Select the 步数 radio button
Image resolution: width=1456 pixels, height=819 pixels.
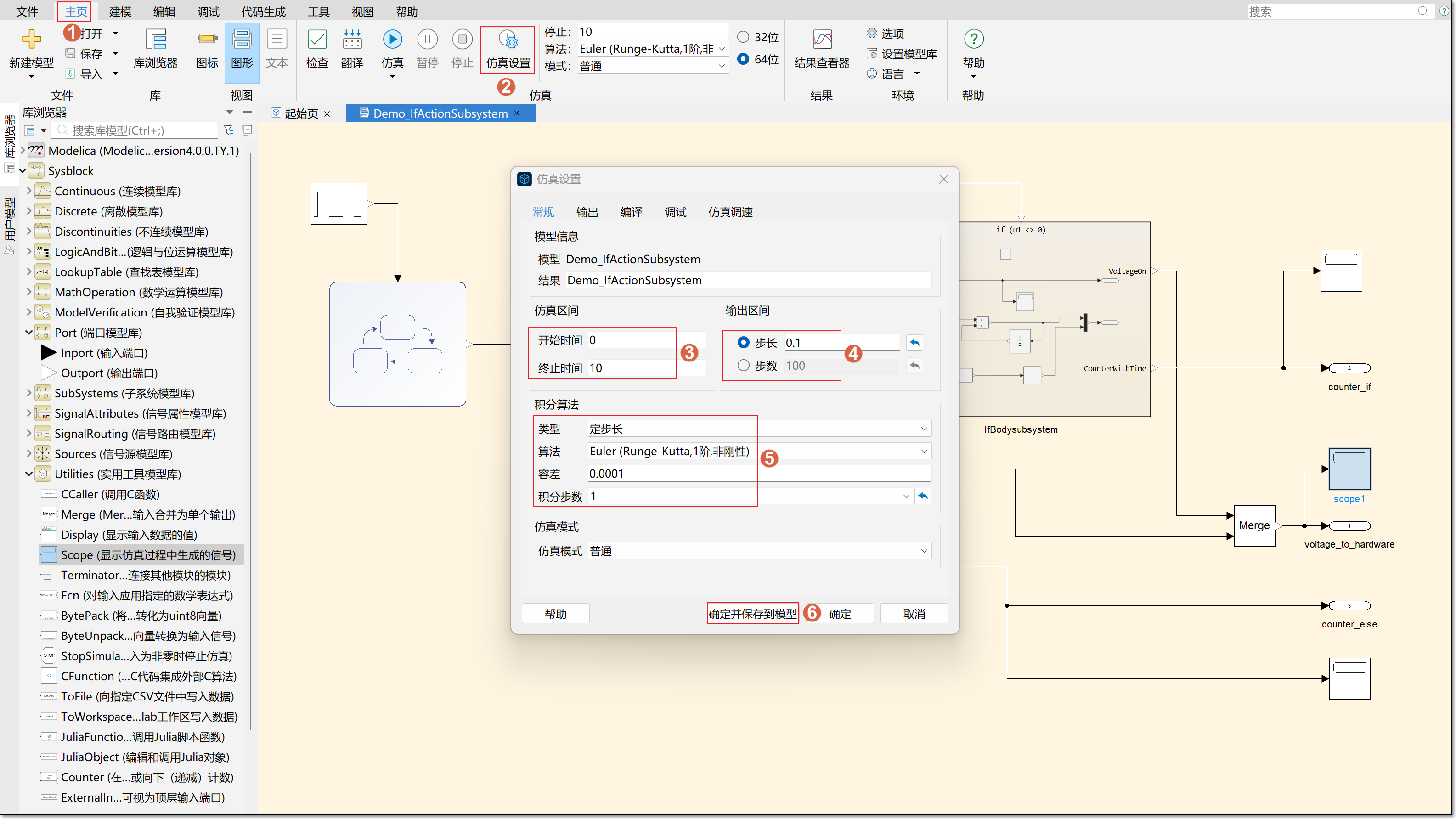(x=743, y=366)
